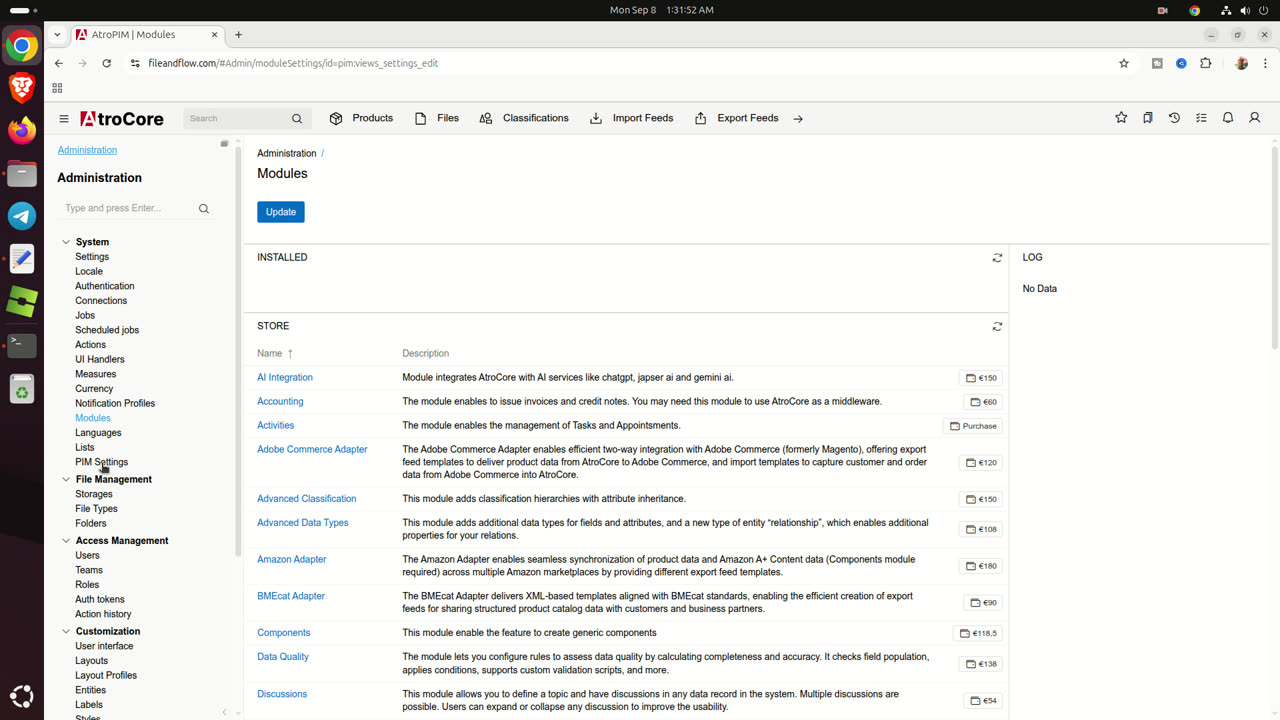Image resolution: width=1280 pixels, height=720 pixels.
Task: Open Telegram from the Ubuntu dock
Action: click(x=22, y=216)
